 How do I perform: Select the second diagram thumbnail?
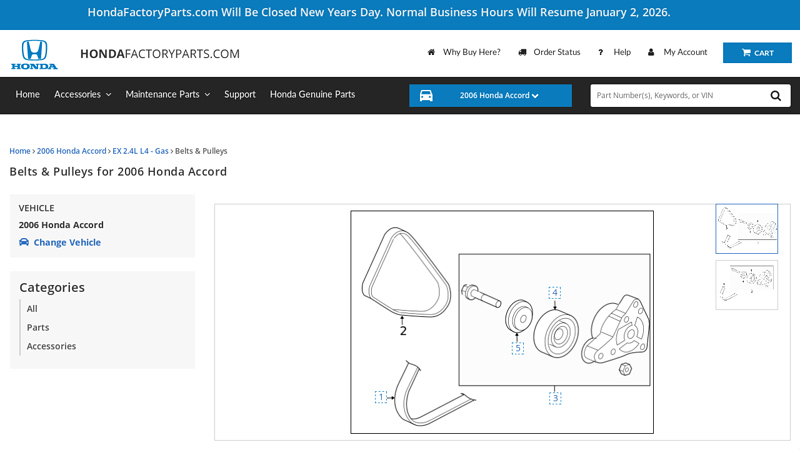pyautogui.click(x=746, y=285)
